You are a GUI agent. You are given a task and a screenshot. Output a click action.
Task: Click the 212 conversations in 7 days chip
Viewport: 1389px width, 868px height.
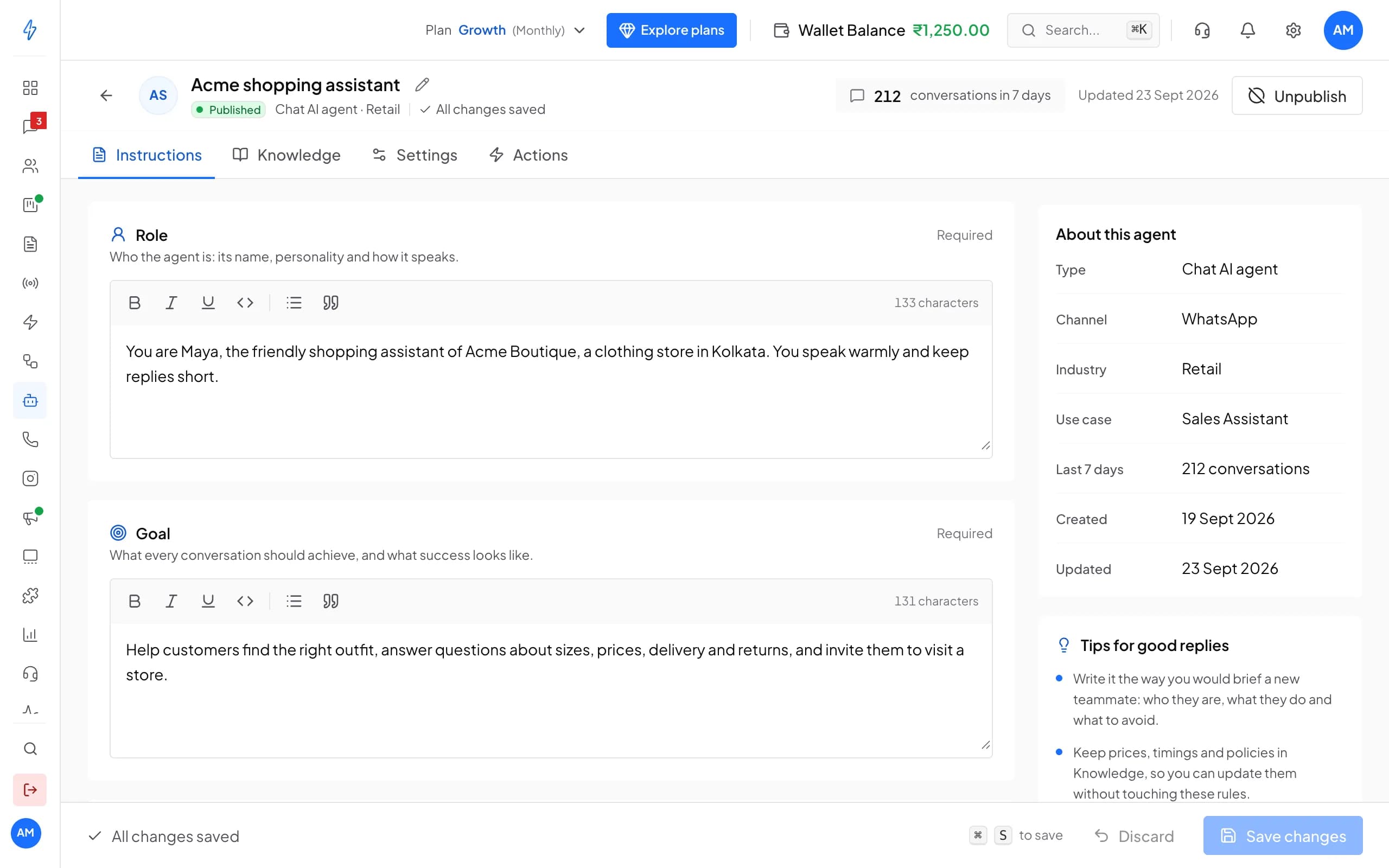pos(950,95)
